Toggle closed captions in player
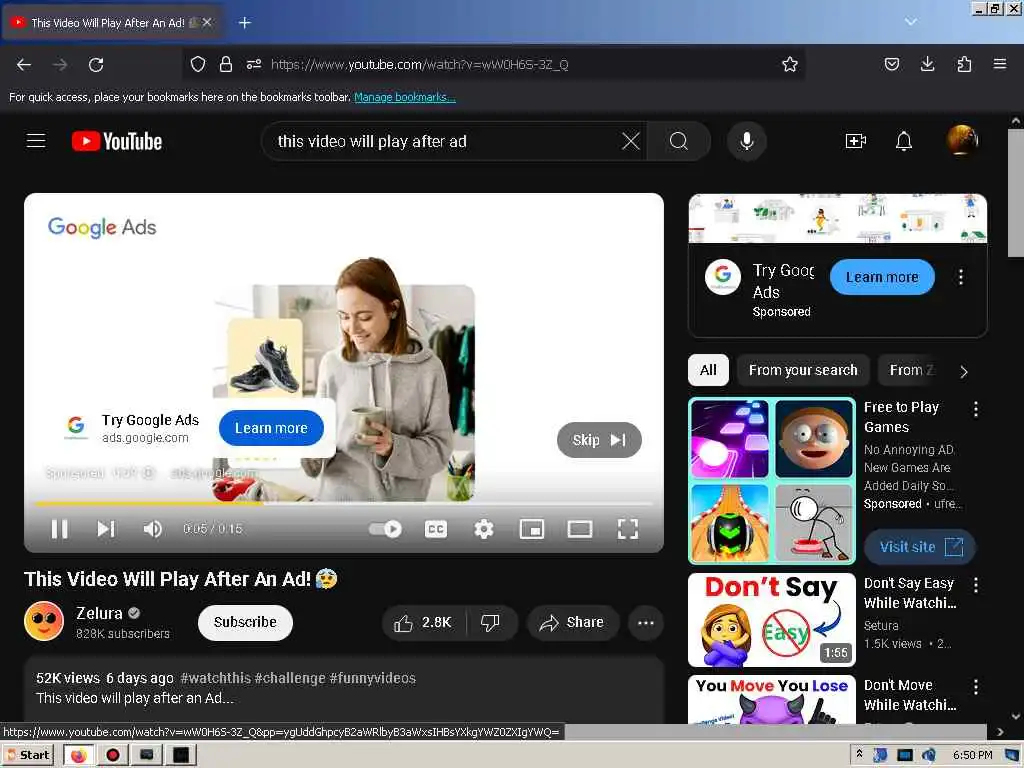 click(436, 528)
